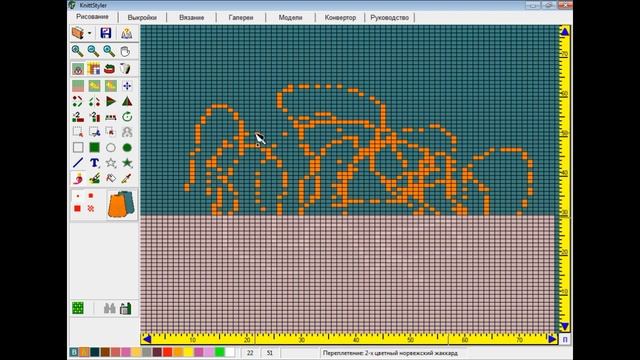The height and width of the screenshot is (360, 640).
Task: Choose the empty circle shape tool
Action: tap(111, 147)
